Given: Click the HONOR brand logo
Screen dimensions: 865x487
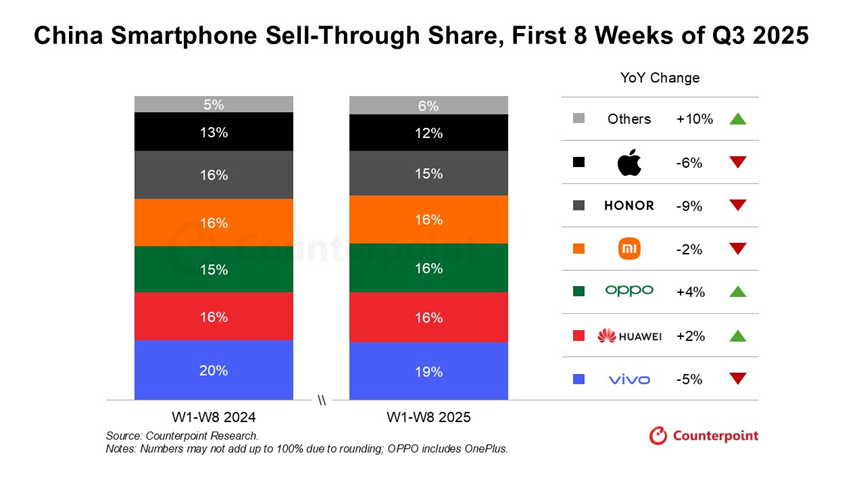Looking at the screenshot, I should pyautogui.click(x=629, y=206).
